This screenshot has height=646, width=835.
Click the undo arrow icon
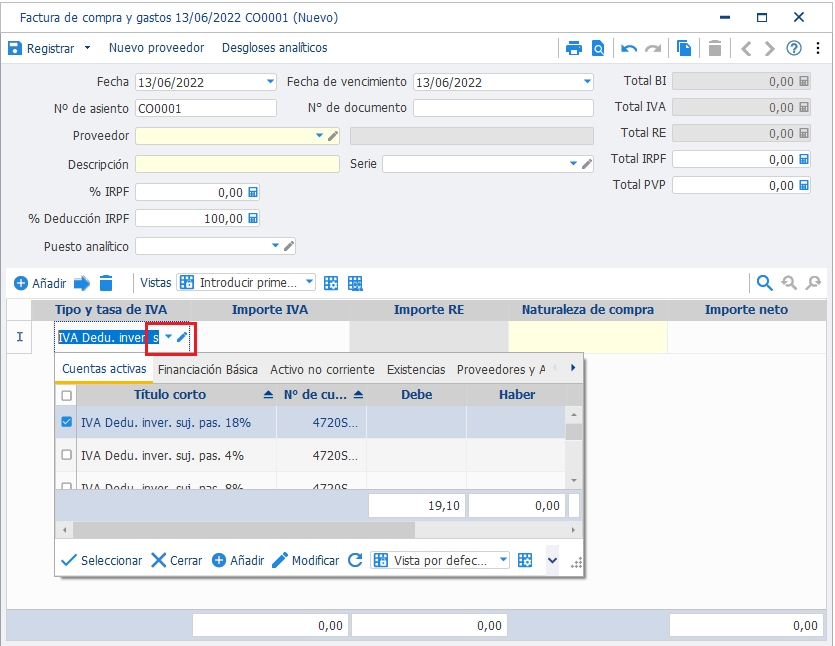pyautogui.click(x=629, y=49)
